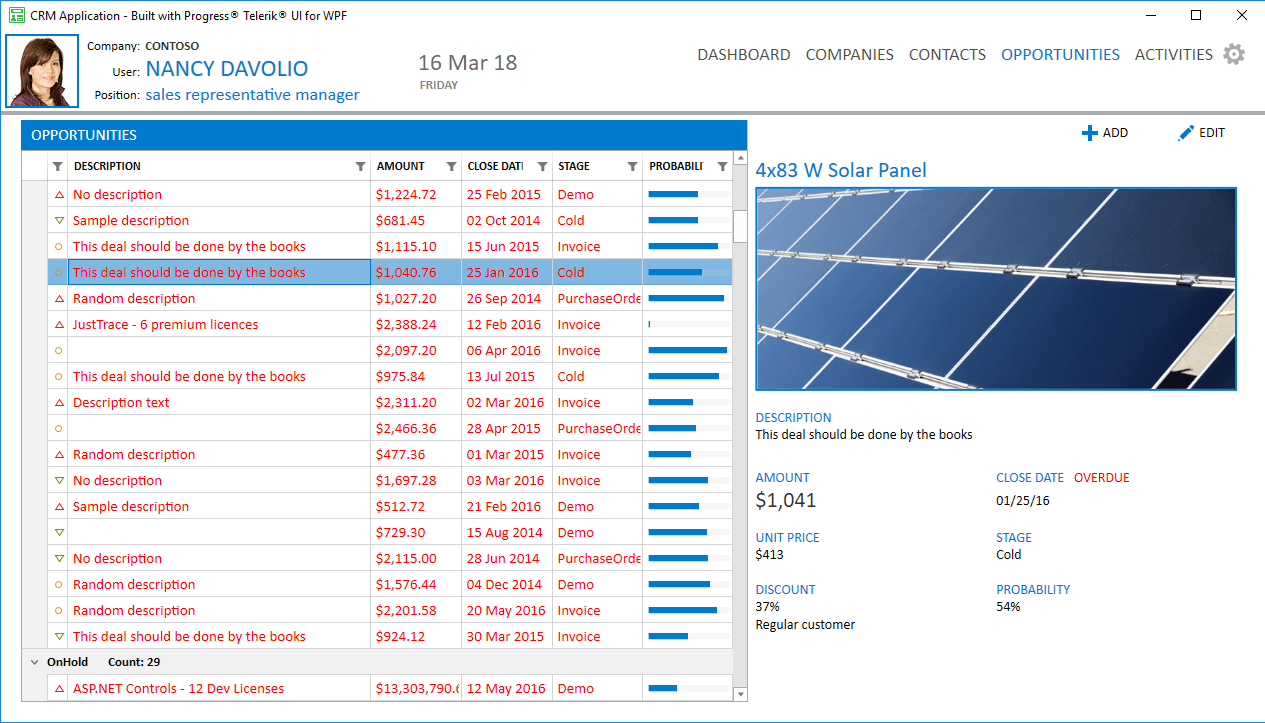Click the pencil Edit icon
This screenshot has height=723, width=1265.
pos(1186,133)
